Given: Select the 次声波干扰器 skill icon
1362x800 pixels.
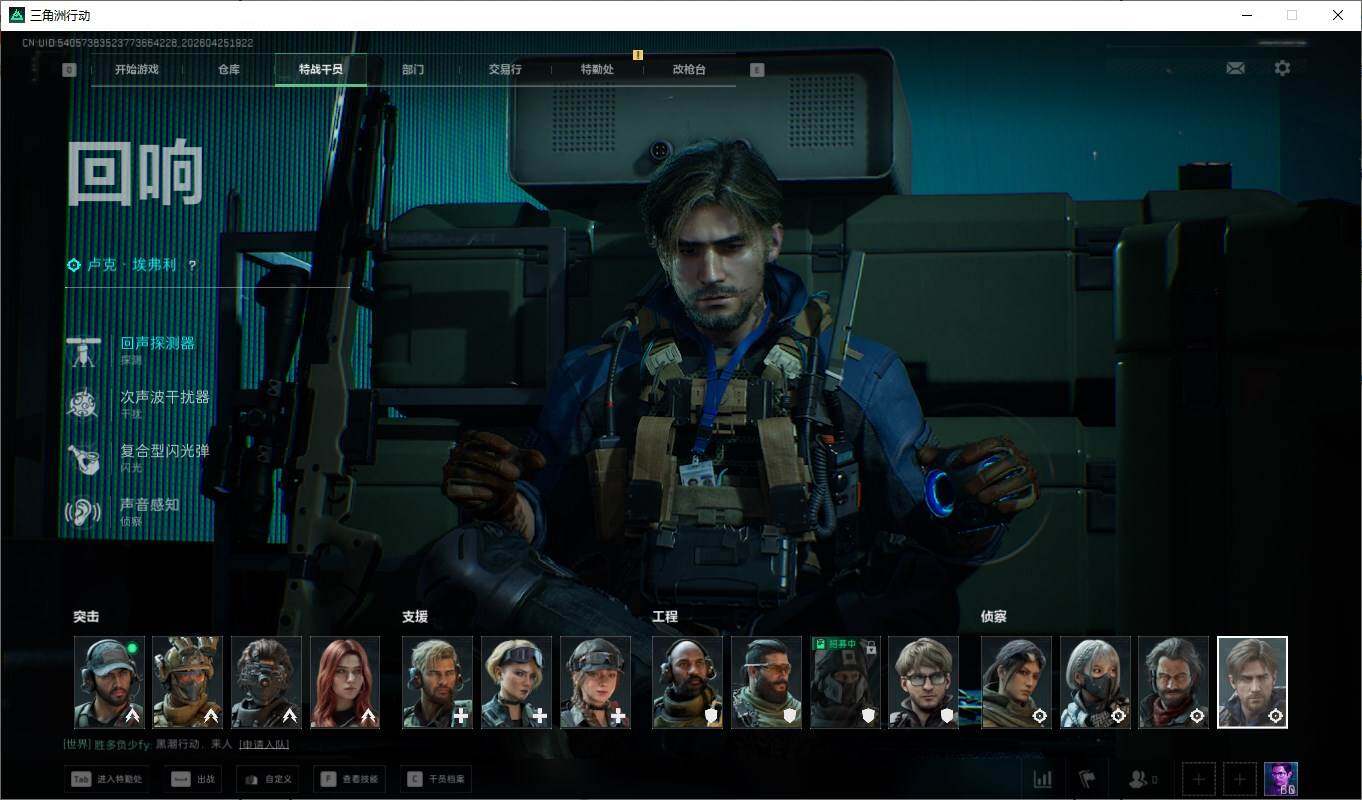Looking at the screenshot, I should [83, 404].
